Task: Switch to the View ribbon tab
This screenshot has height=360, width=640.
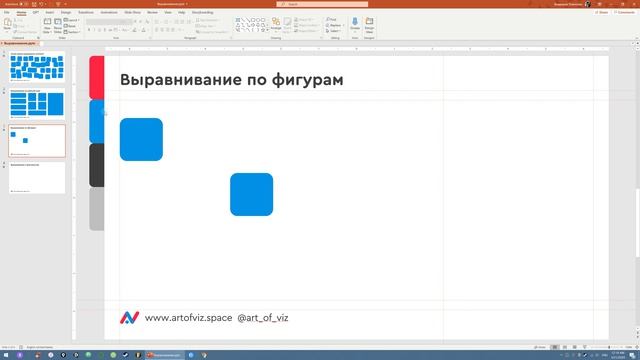Action: pyautogui.click(x=168, y=13)
